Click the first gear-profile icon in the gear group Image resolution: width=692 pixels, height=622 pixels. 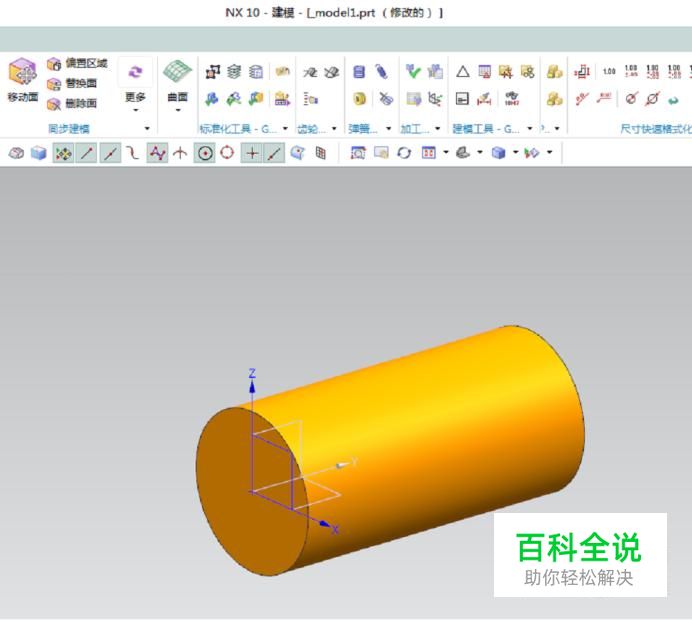310,72
